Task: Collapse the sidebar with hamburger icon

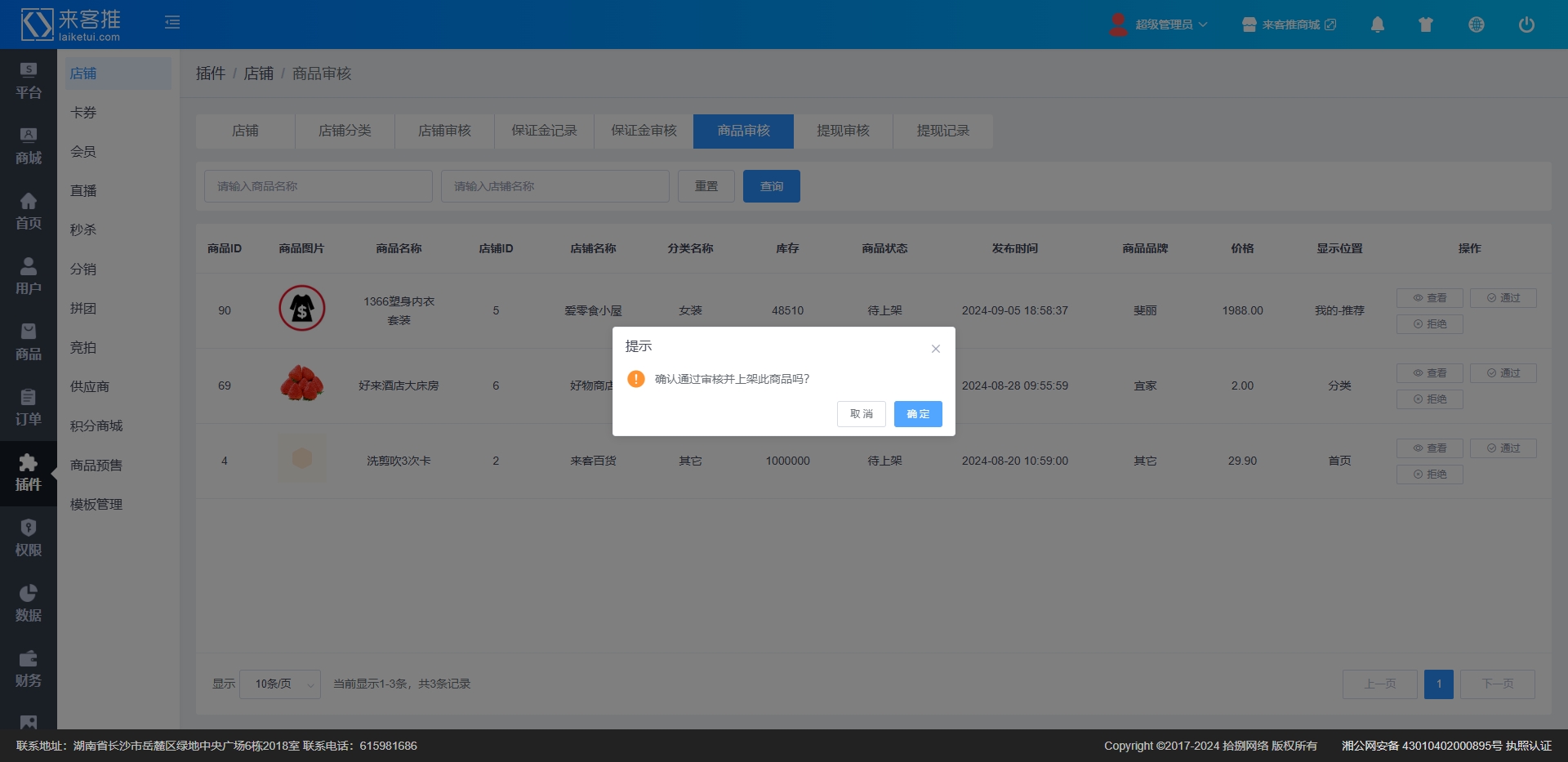Action: point(172,23)
